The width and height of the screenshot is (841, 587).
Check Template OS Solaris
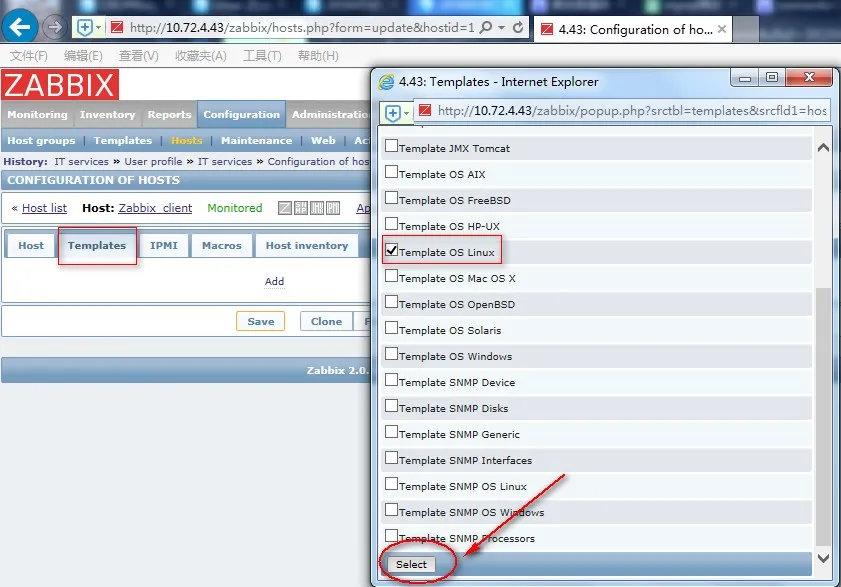(x=392, y=328)
